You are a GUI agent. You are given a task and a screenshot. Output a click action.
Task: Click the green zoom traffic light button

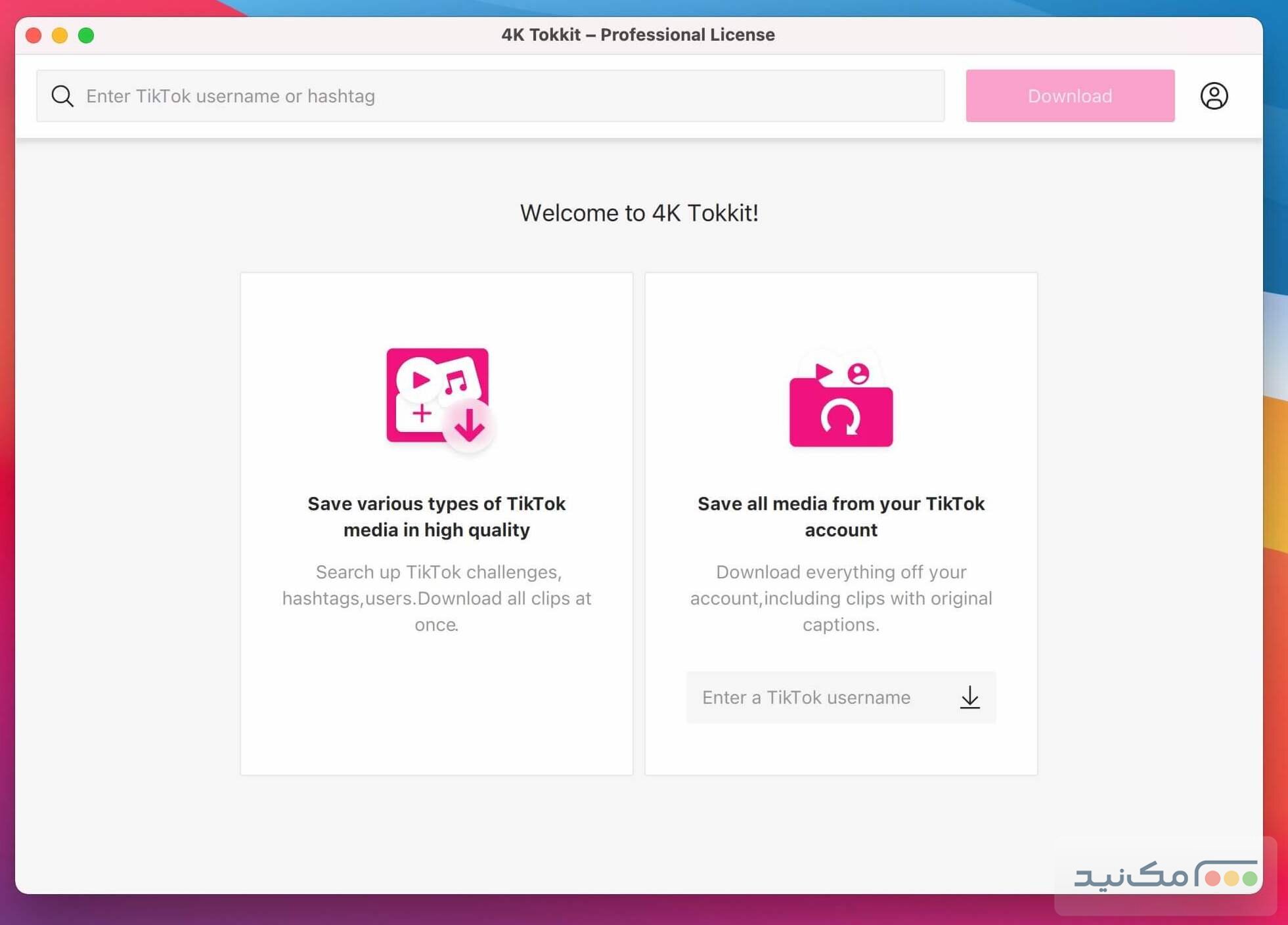coord(87,35)
